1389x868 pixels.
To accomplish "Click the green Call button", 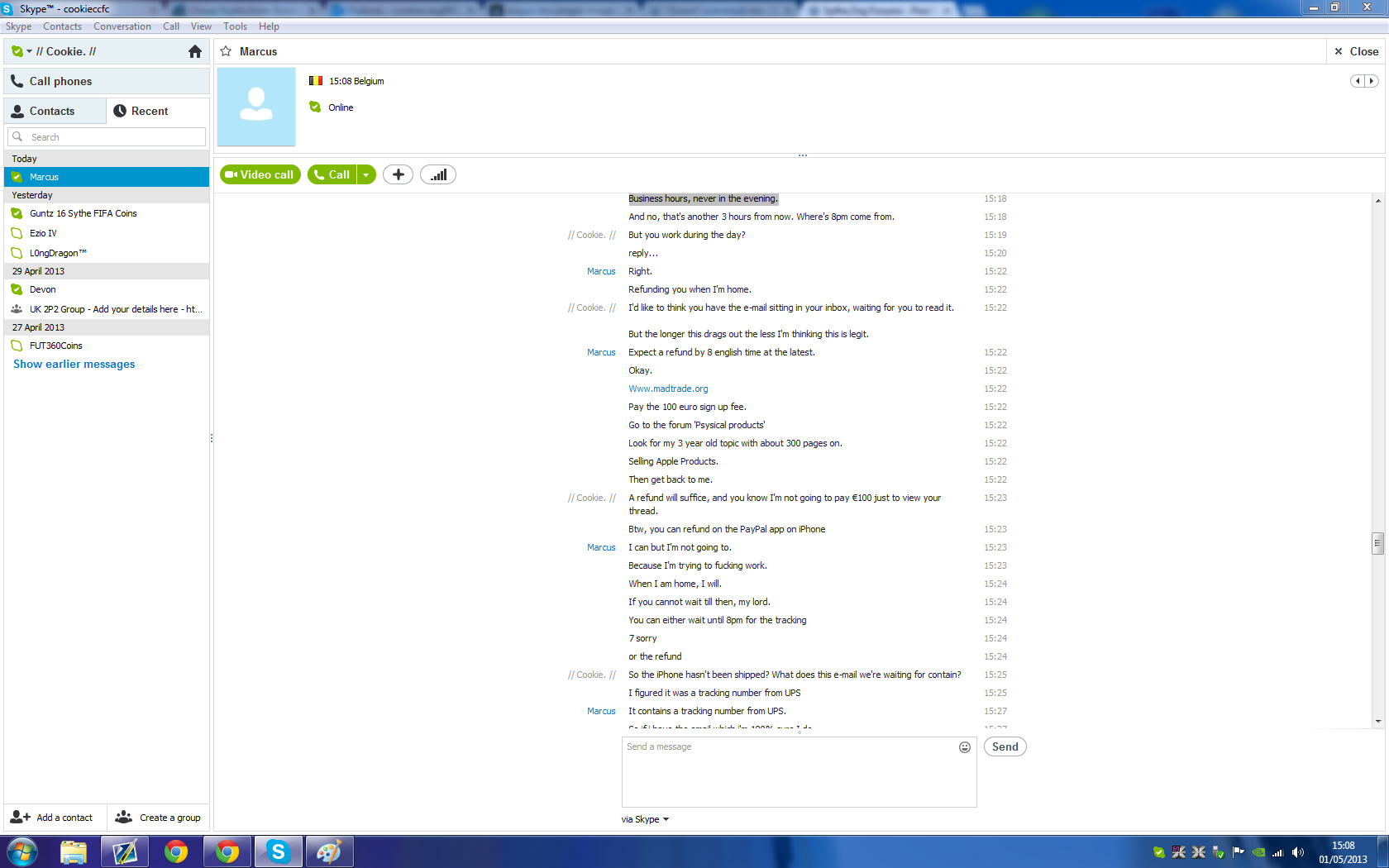I will pos(332,174).
